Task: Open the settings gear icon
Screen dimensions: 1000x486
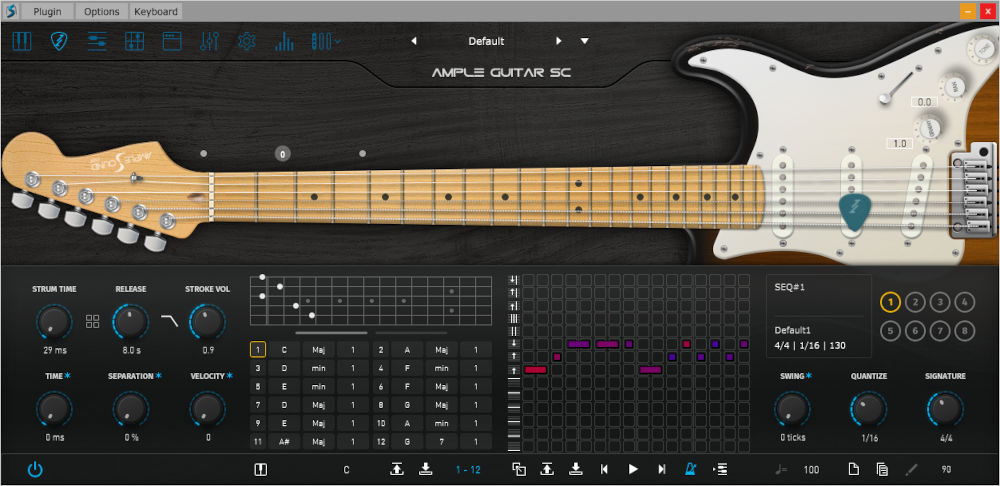Action: (x=246, y=41)
